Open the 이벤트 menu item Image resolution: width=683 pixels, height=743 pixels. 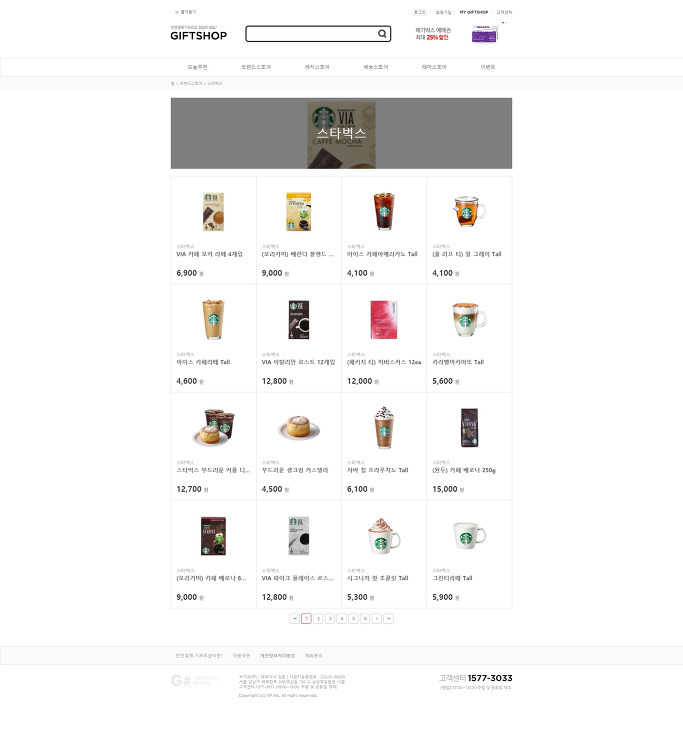[488, 67]
